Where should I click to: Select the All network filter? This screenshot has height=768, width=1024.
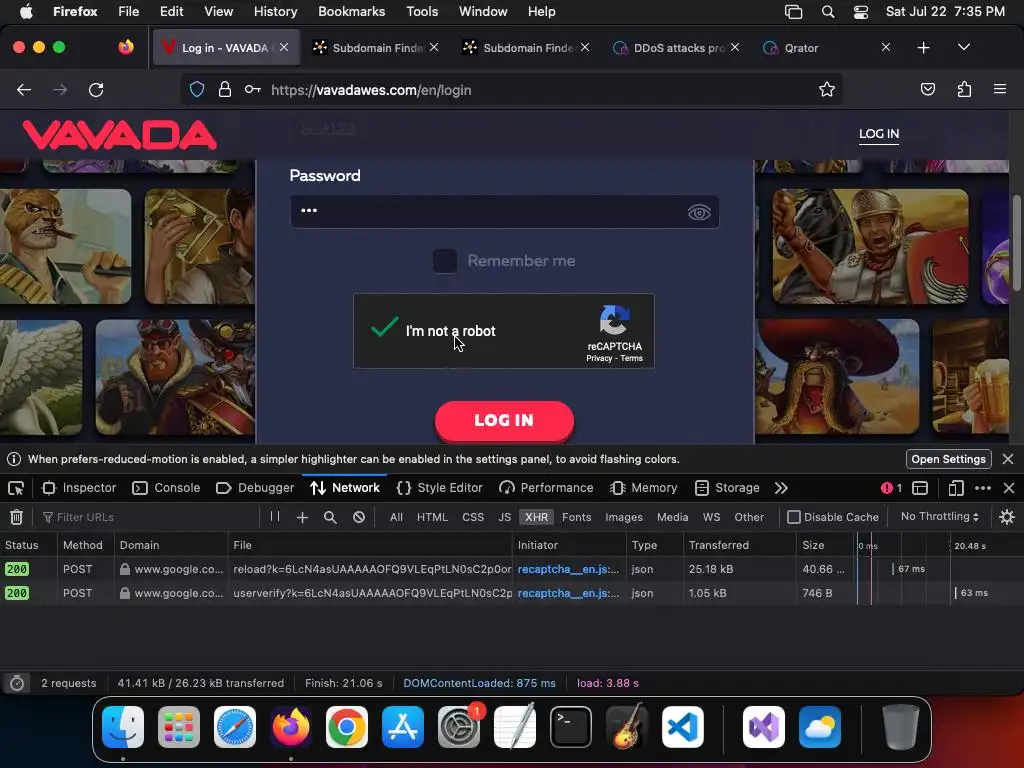click(396, 517)
